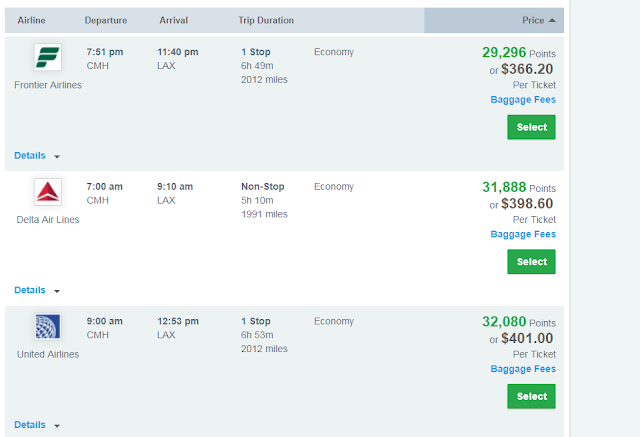Click the Frontier Airlines logo icon
640x437 pixels.
[48, 57]
